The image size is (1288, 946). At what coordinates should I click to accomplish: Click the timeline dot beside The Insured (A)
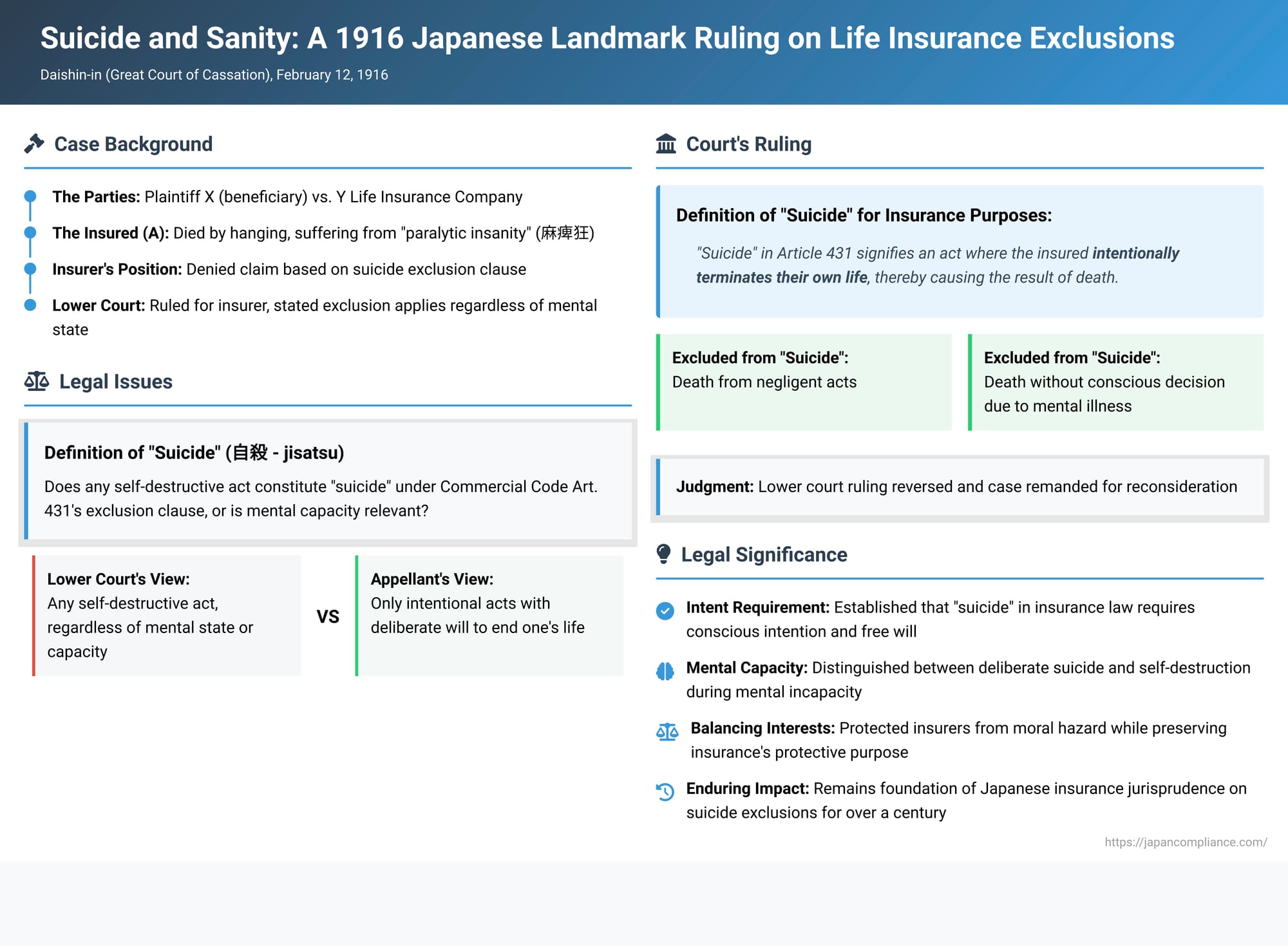click(30, 232)
